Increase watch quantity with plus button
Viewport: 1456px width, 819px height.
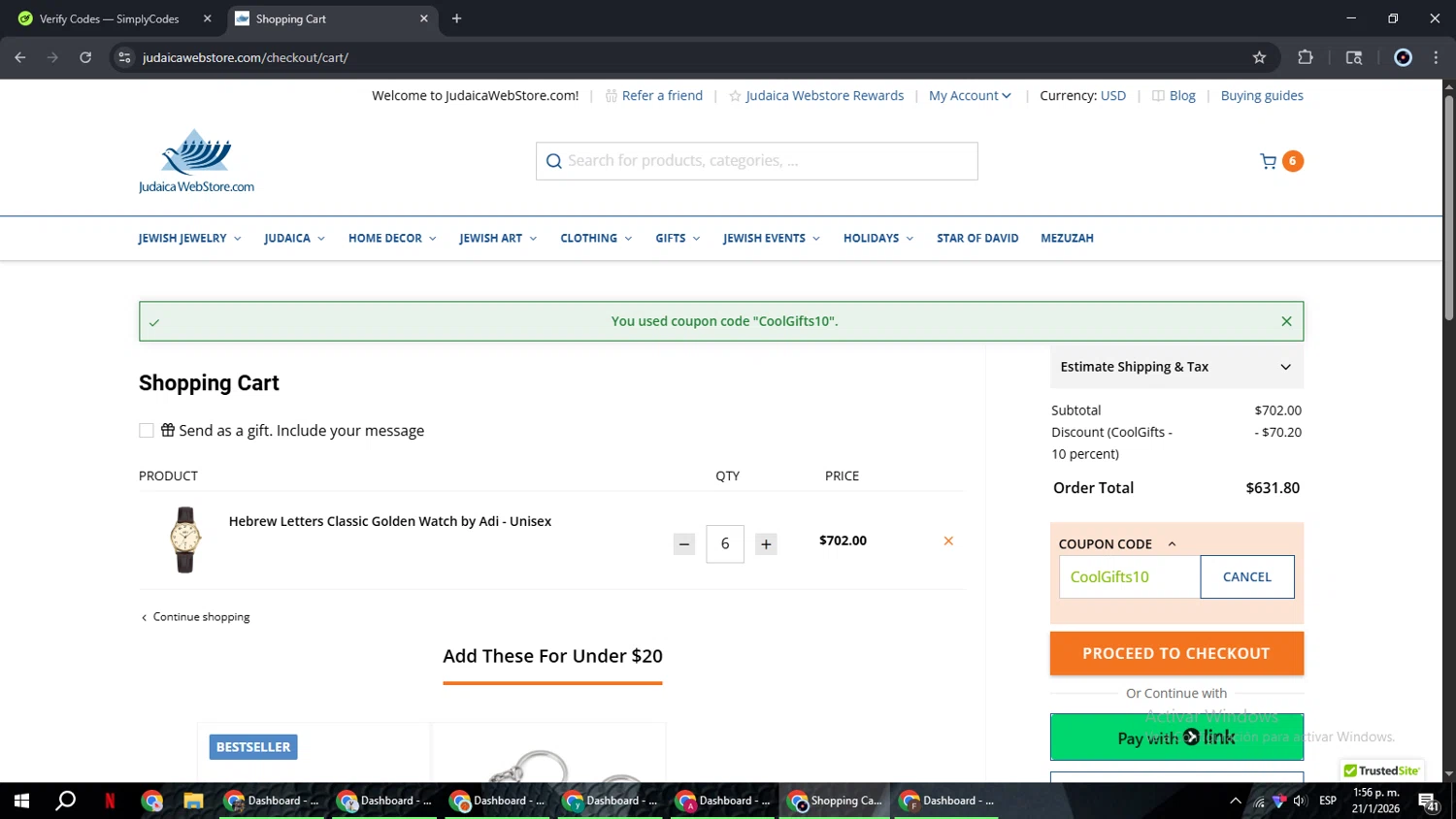pos(766,544)
